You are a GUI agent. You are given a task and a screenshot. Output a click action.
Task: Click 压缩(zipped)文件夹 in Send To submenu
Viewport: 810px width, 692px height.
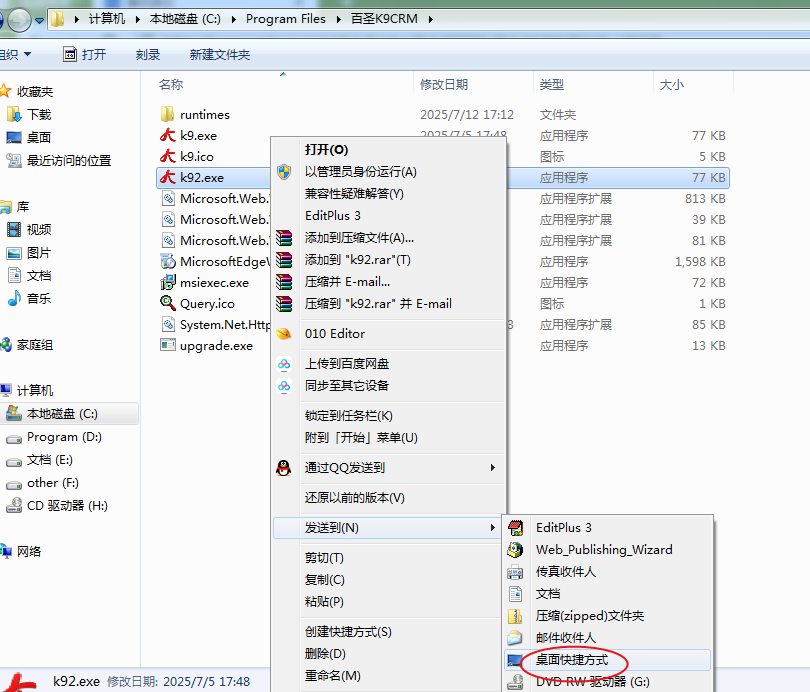(589, 615)
